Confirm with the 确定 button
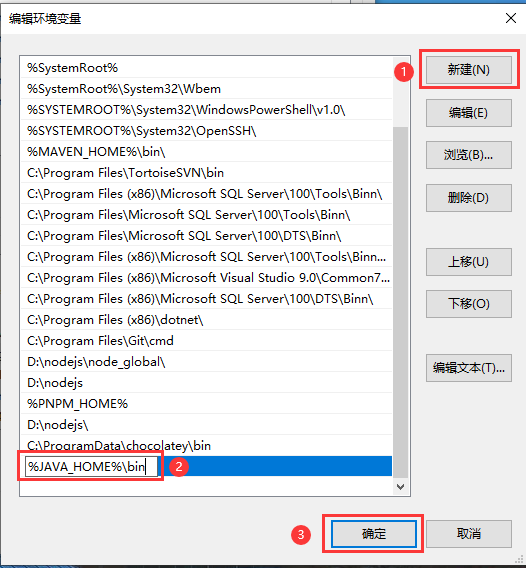 [373, 534]
